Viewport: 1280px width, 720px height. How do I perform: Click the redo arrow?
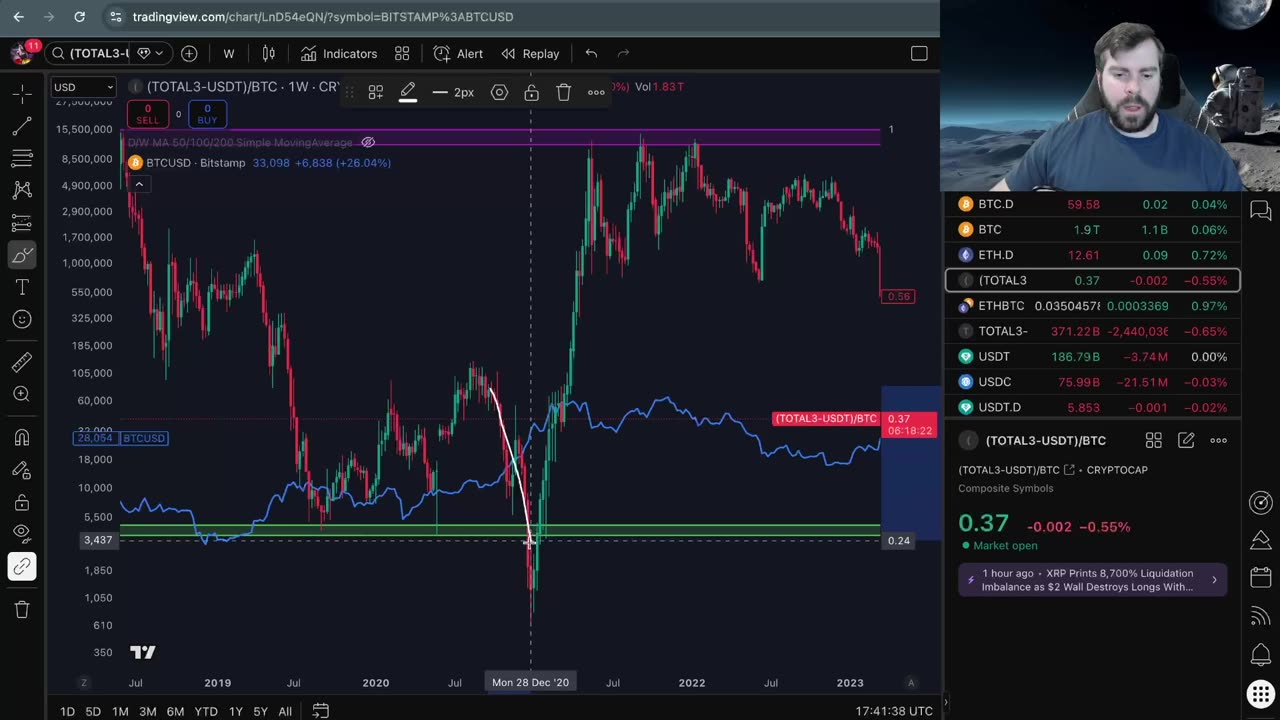pos(623,53)
